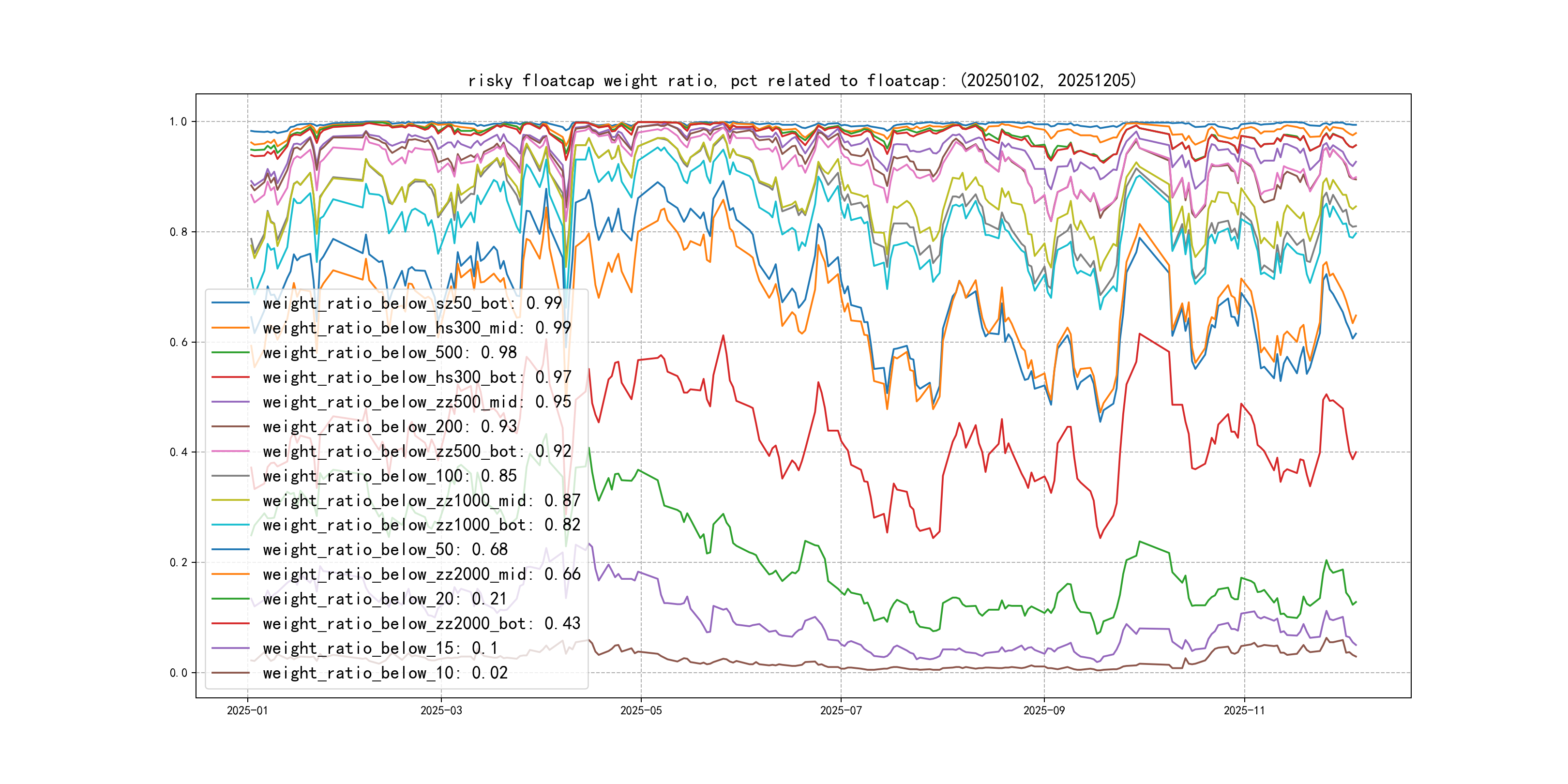Click legend entry weight_ratio_below_sz50_bot
The width and height of the screenshot is (1568, 784).
pos(412,303)
